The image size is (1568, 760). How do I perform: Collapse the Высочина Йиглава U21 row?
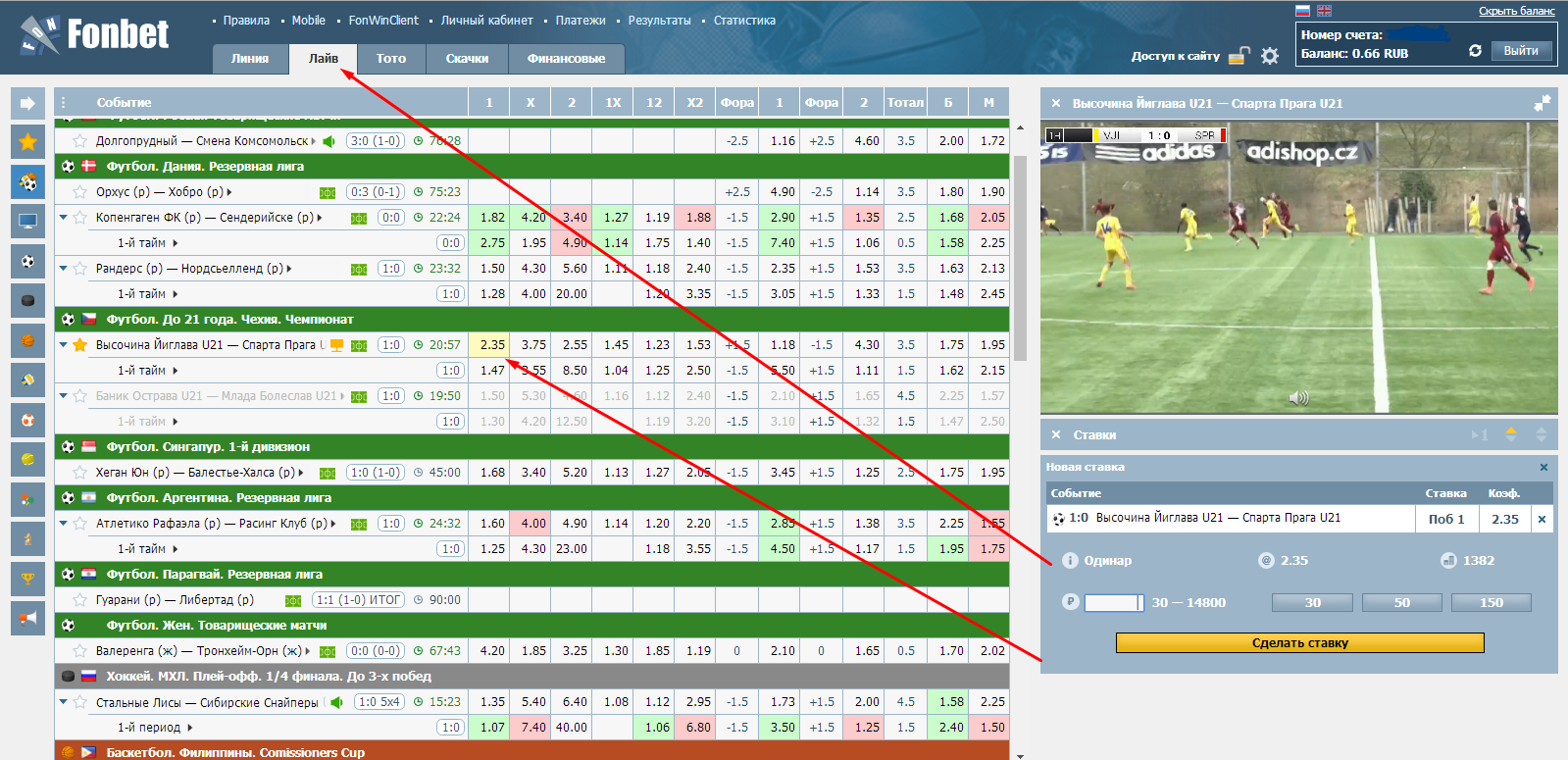point(64,345)
